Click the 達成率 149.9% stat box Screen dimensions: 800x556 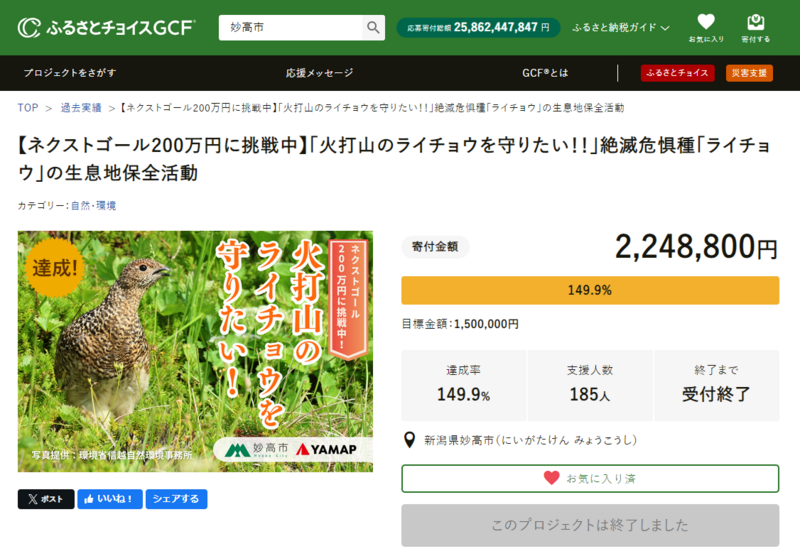[x=463, y=385]
